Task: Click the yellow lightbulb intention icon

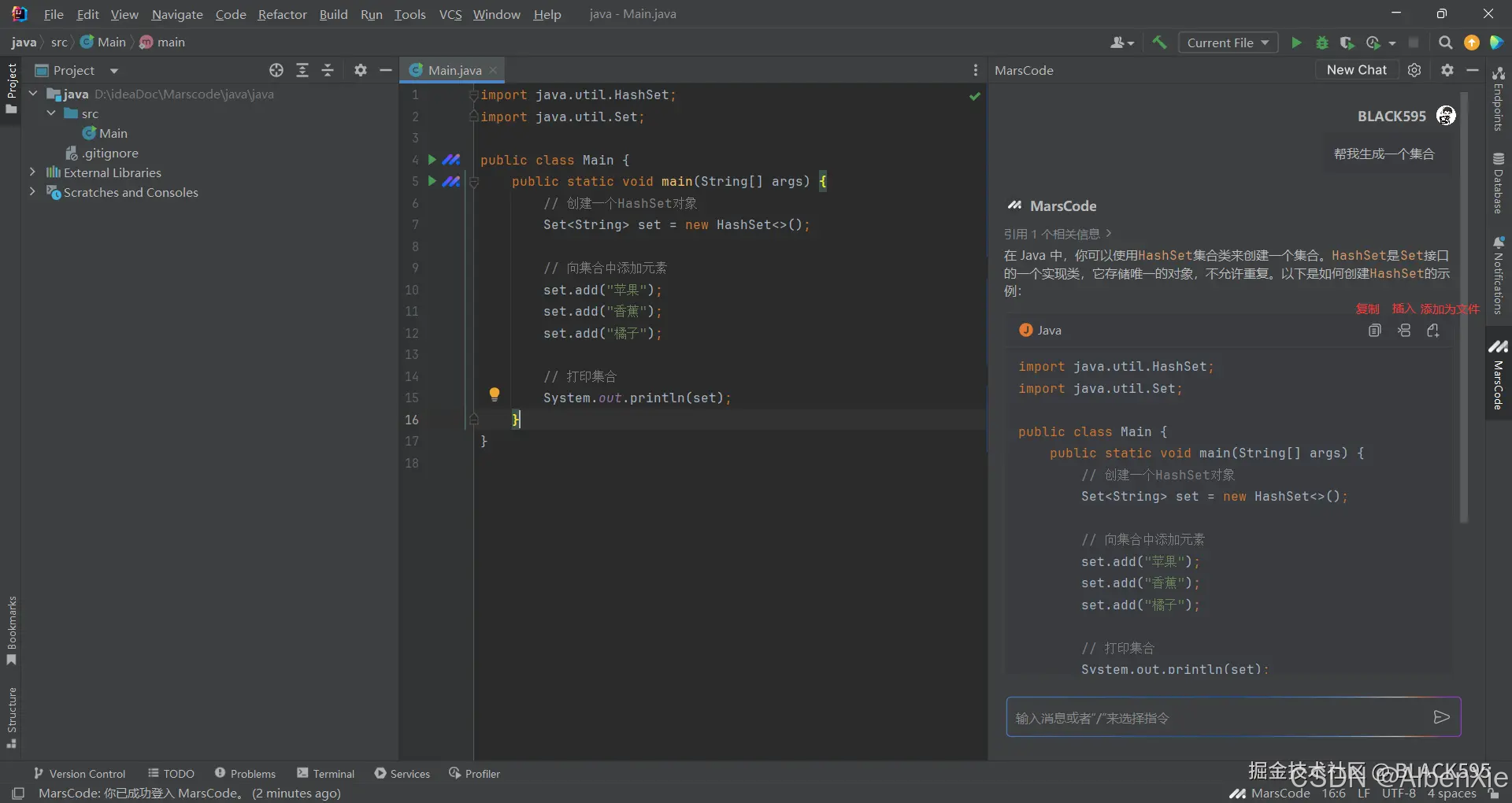Action: coord(495,394)
